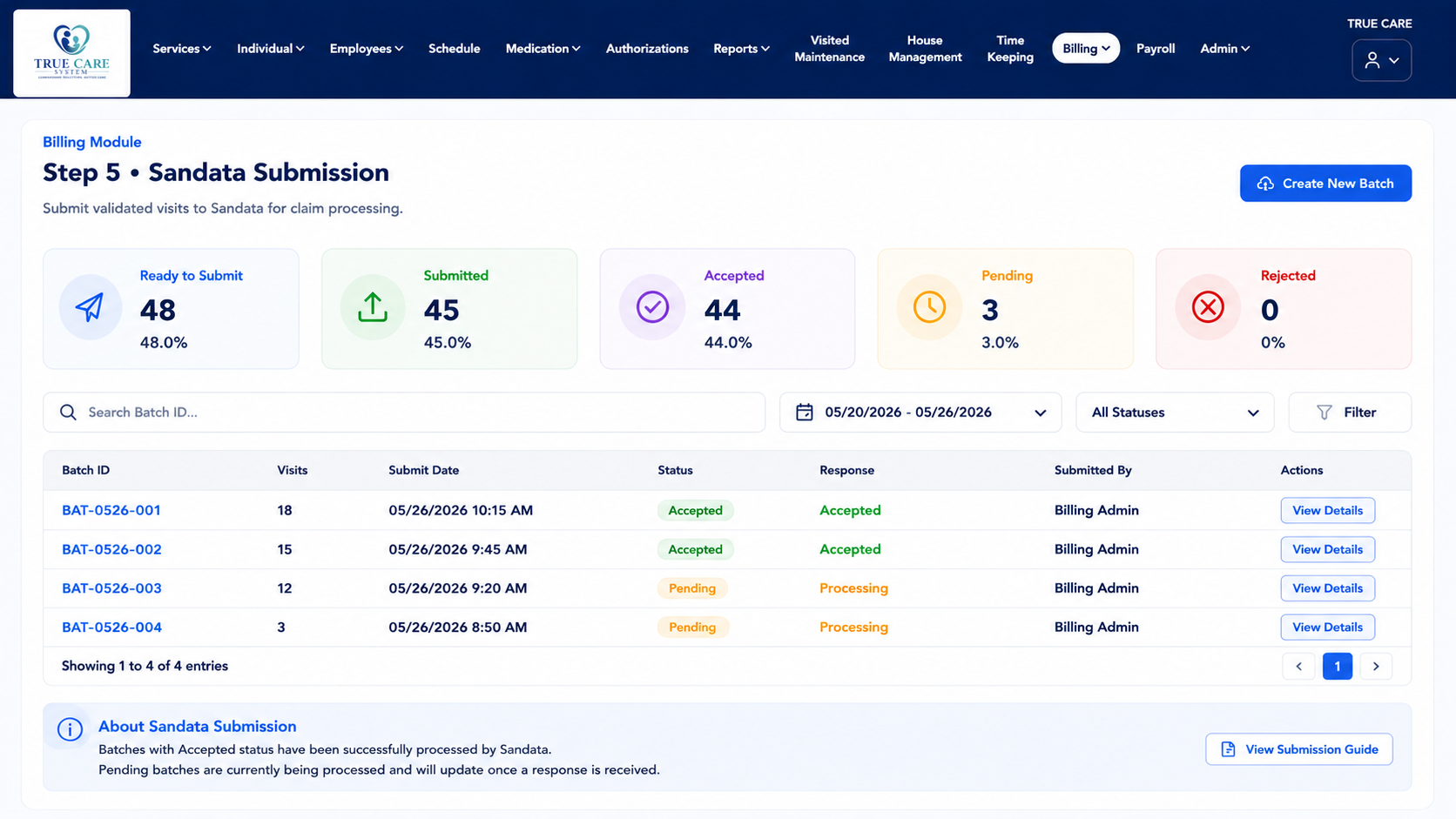Click the Processing response for BAT-0526-004
The height and width of the screenshot is (819, 1456).
click(853, 627)
